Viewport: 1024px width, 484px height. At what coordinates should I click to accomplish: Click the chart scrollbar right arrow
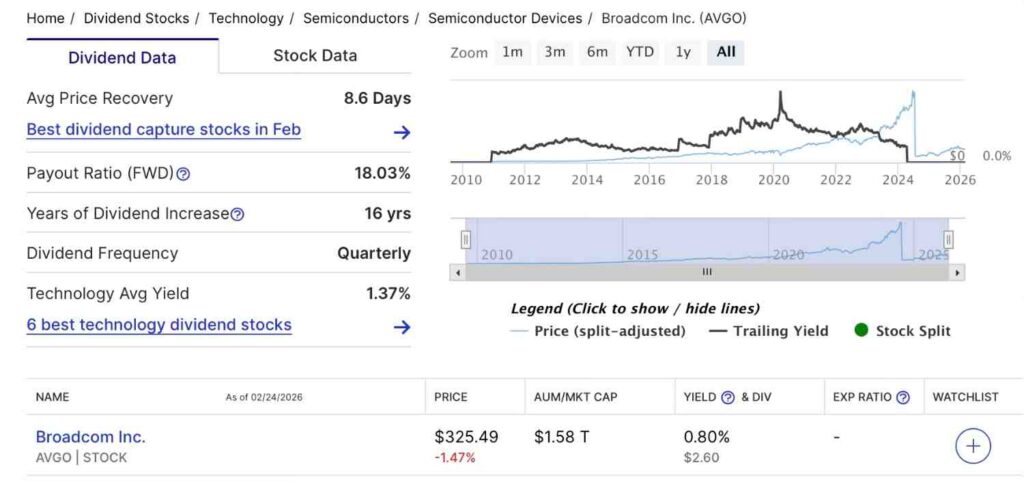(x=957, y=272)
